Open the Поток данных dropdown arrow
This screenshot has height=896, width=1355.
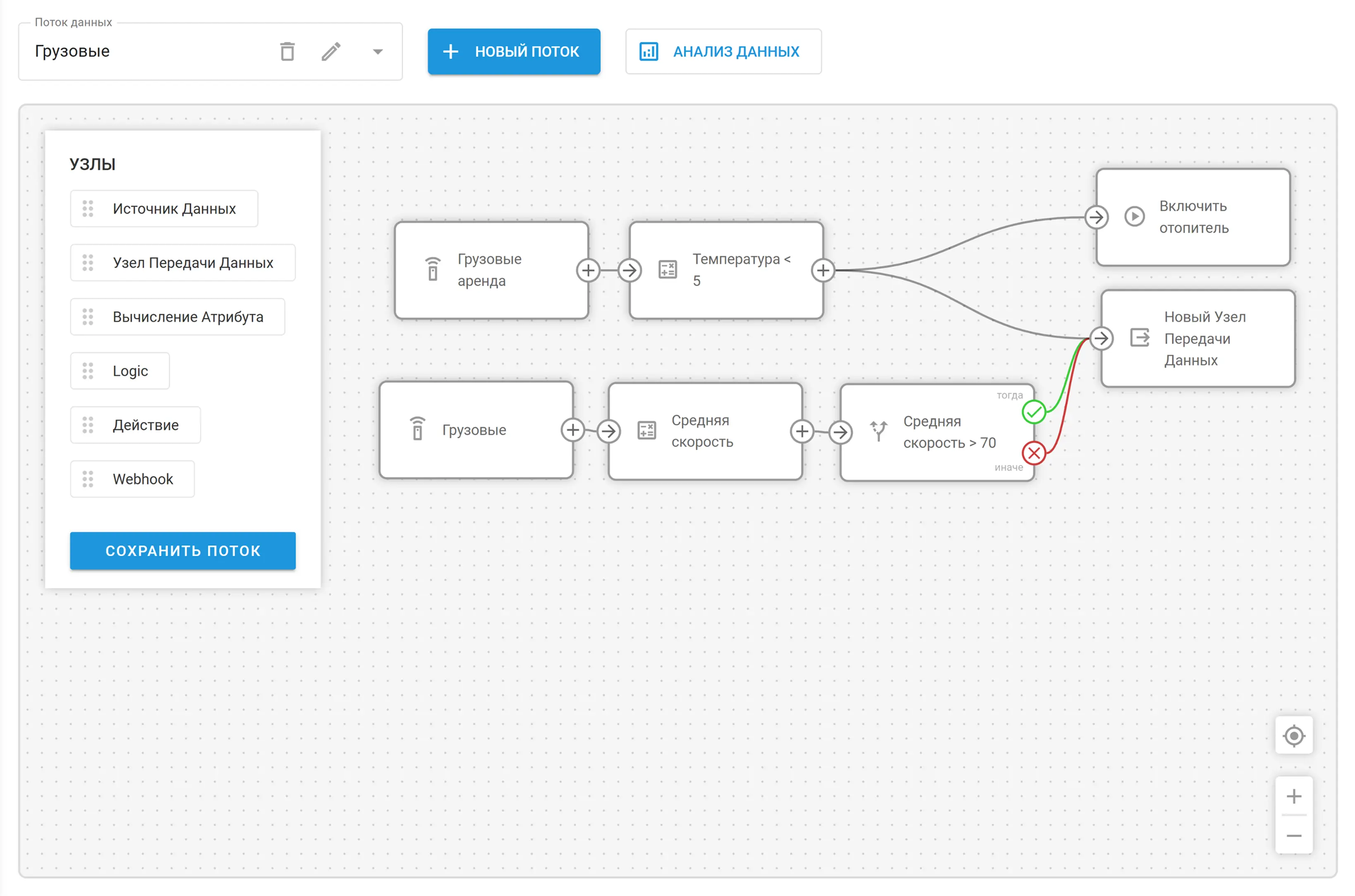(x=378, y=52)
